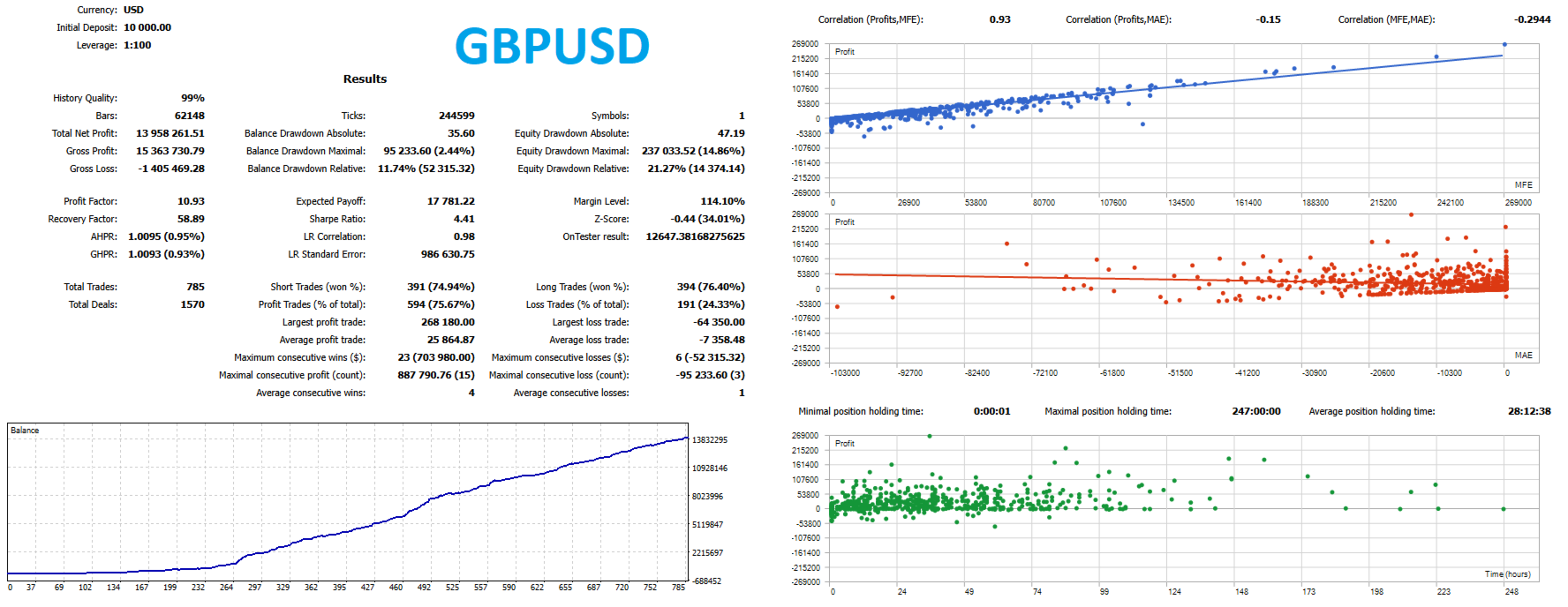Click Profit Trades value 594 (75.67%)
This screenshot has width=1568, height=607.
441,304
